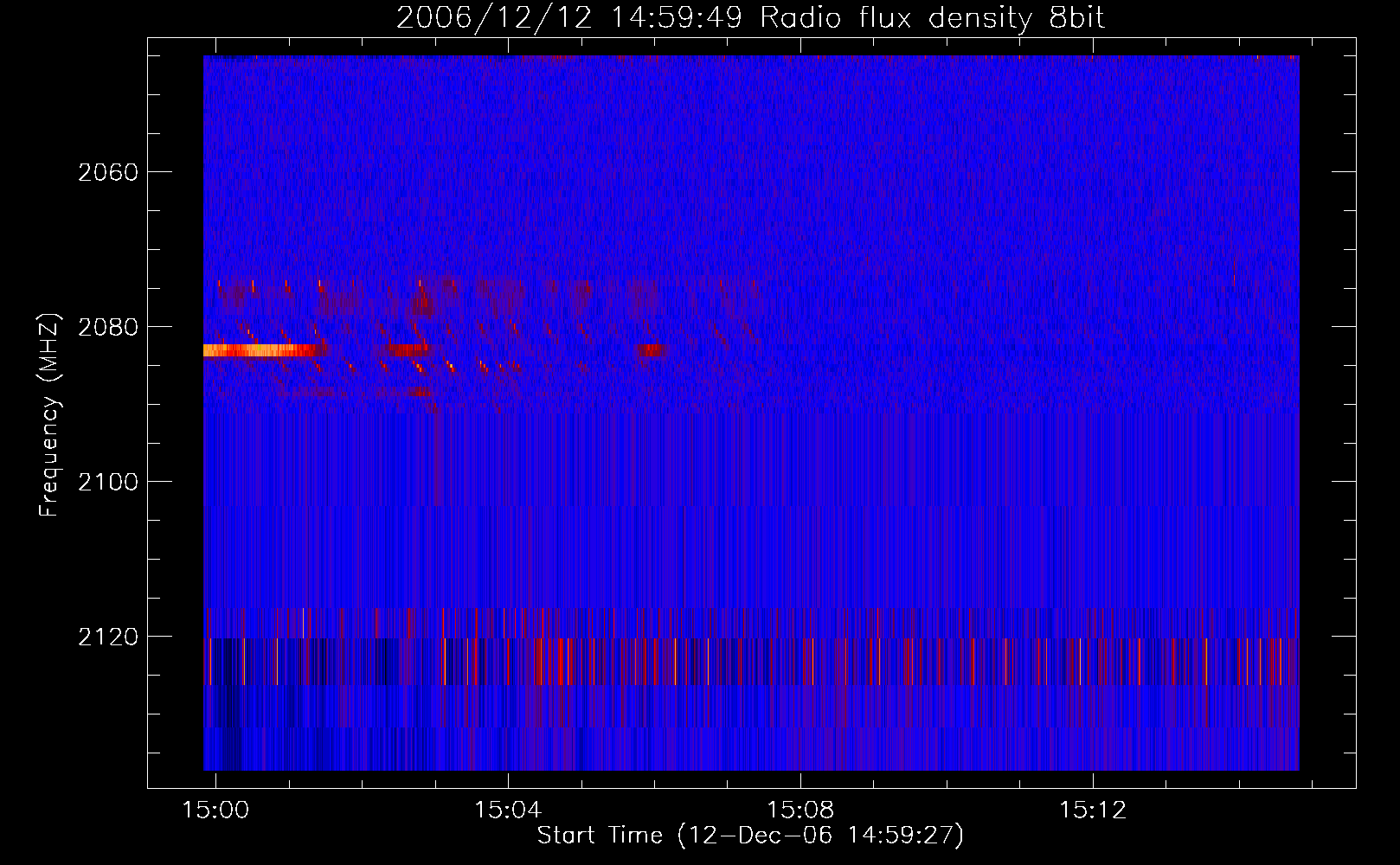Click the plot title "Radio flux density 8bit"
The width and height of the screenshot is (1400, 865).
click(x=933, y=18)
